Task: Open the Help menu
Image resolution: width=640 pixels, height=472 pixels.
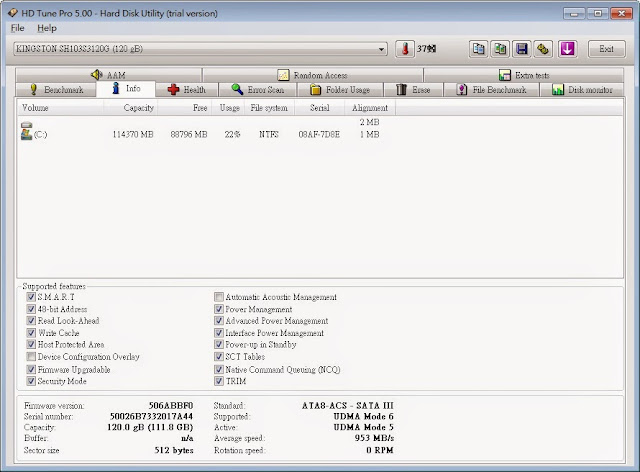Action: [x=47, y=28]
